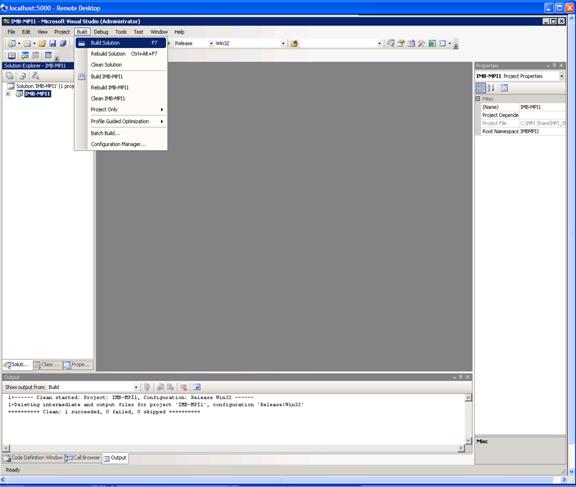Viewport: 576px width, 487px height.
Task: Click the Other Windows toolbar icon
Action: (442, 44)
